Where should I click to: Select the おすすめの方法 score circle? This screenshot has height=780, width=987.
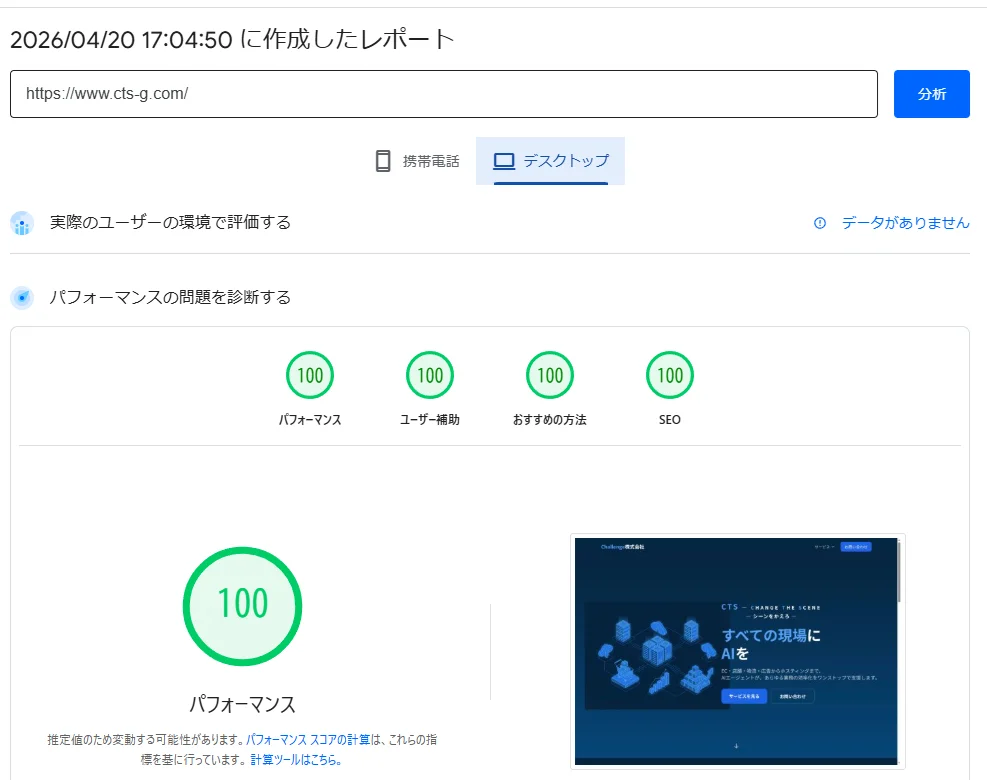point(549,375)
